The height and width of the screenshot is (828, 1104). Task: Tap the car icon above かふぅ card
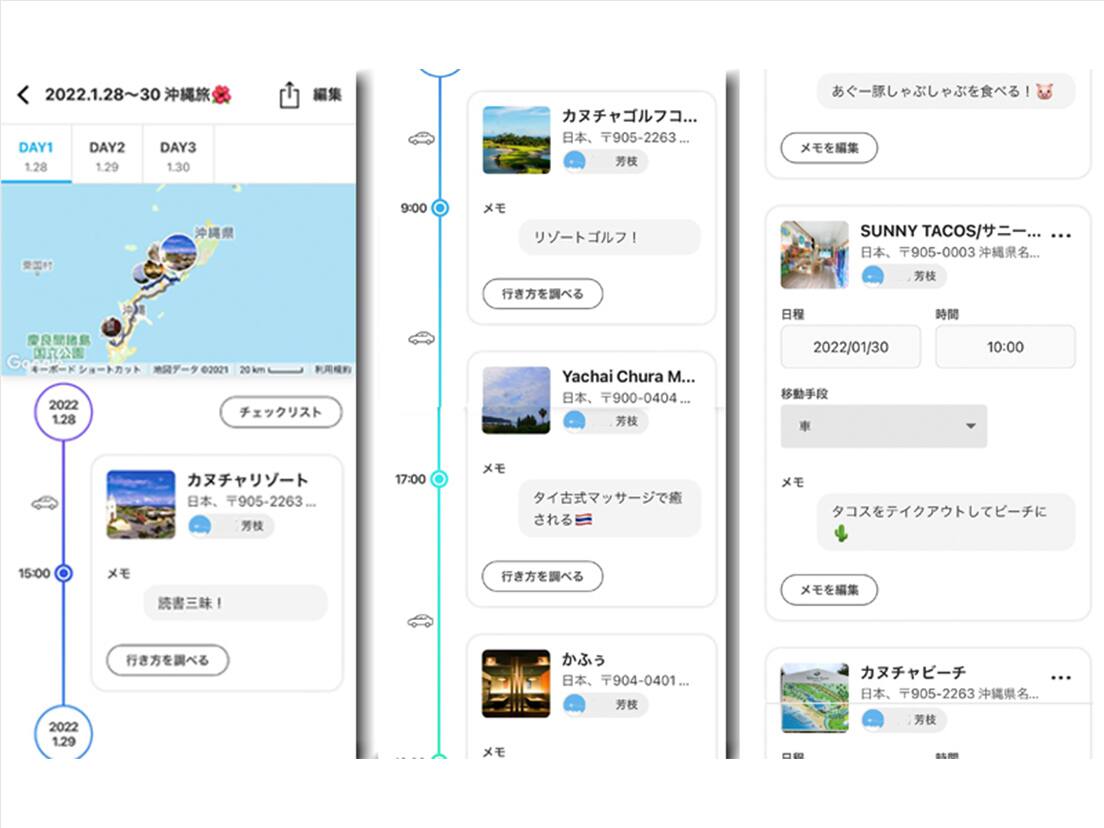pyautogui.click(x=421, y=621)
